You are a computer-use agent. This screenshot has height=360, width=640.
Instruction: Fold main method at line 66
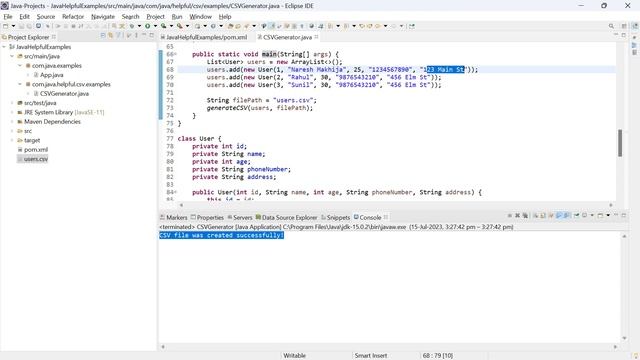[x=176, y=54]
